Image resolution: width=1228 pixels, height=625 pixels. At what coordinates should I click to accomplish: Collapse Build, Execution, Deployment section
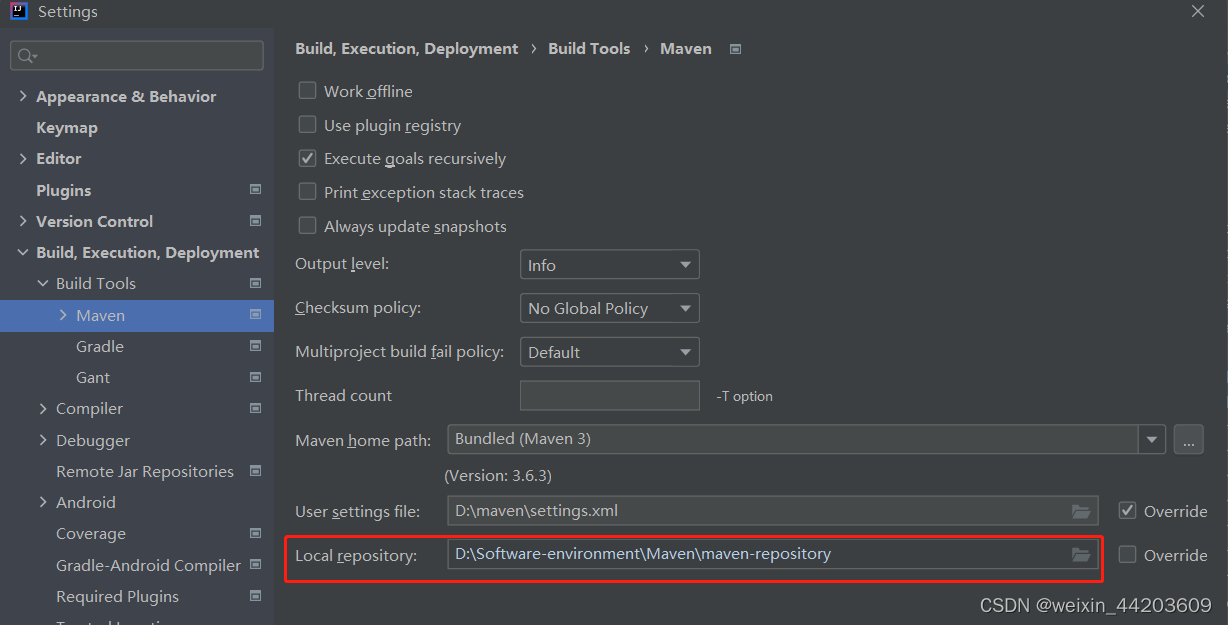pyautogui.click(x=23, y=252)
